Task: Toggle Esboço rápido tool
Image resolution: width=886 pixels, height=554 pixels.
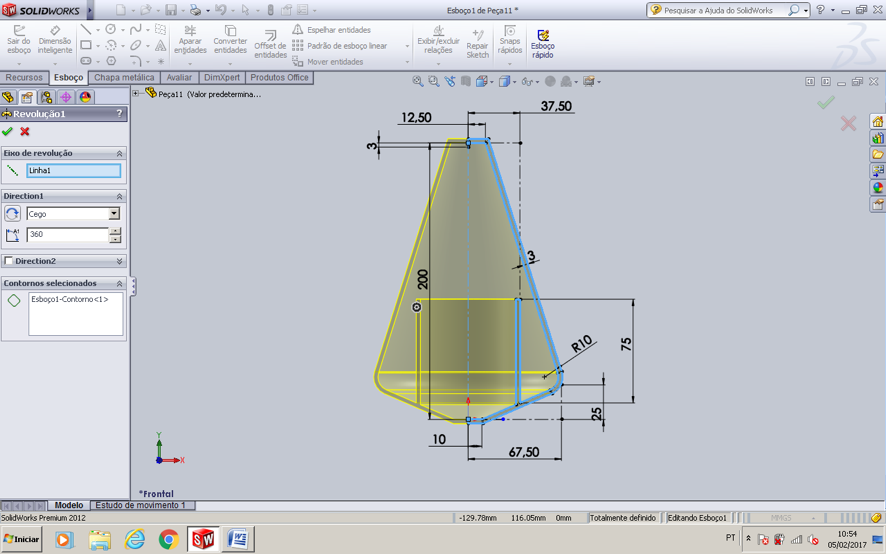Action: 542,44
